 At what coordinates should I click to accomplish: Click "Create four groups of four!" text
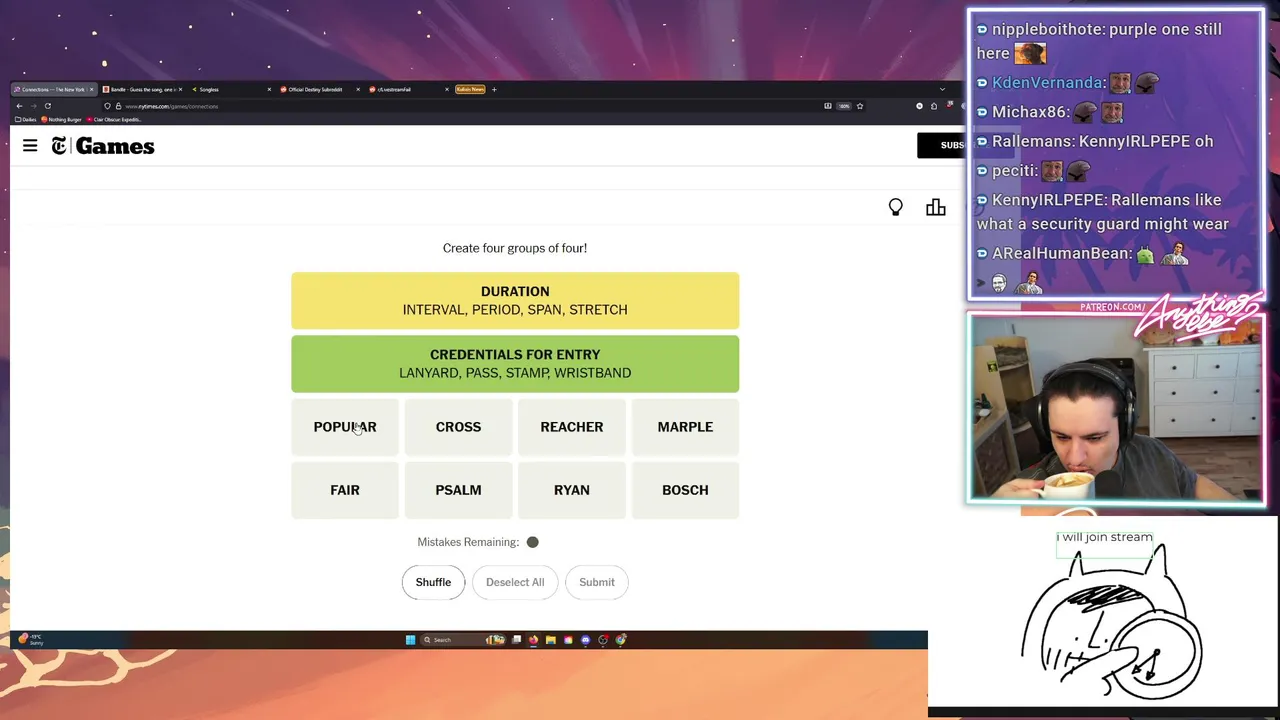coord(515,248)
